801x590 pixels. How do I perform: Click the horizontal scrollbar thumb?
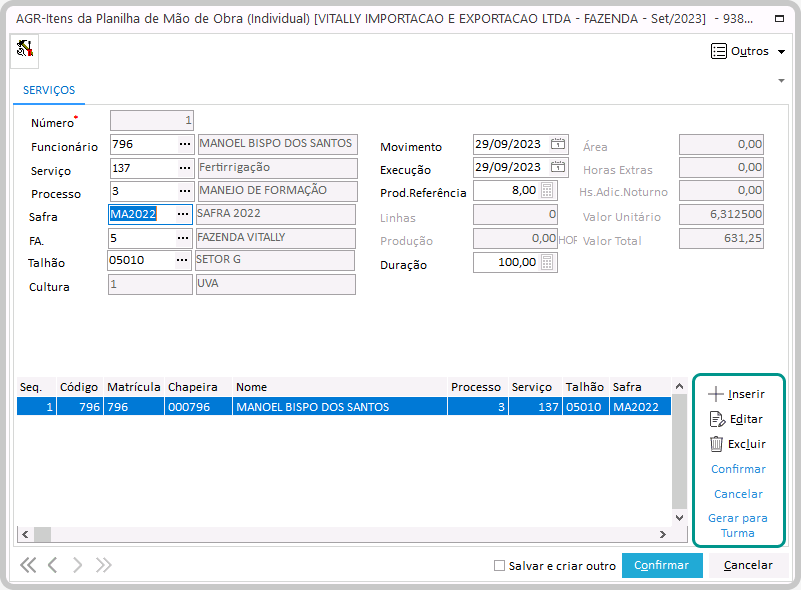pos(42,534)
